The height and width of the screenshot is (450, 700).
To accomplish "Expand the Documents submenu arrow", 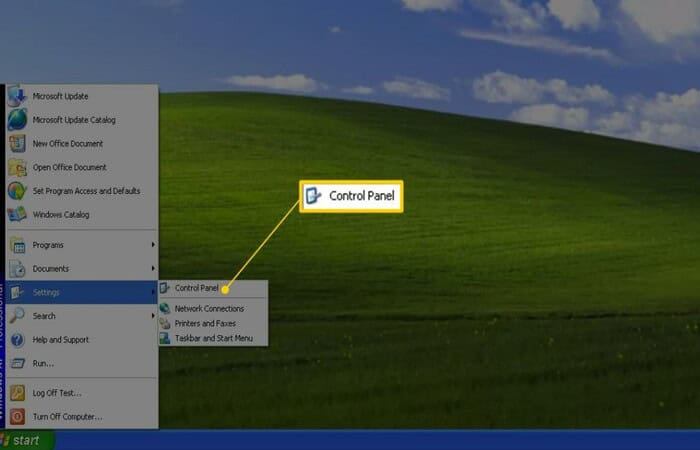I will [153, 268].
